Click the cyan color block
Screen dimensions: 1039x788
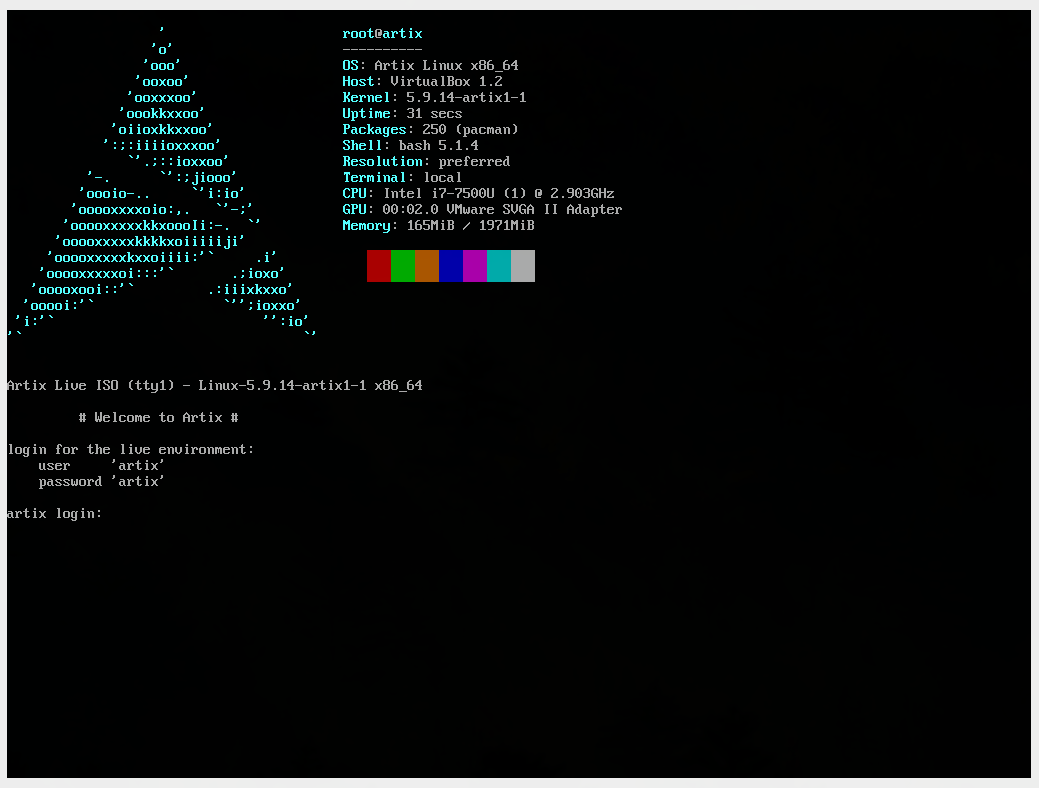[x=499, y=266]
